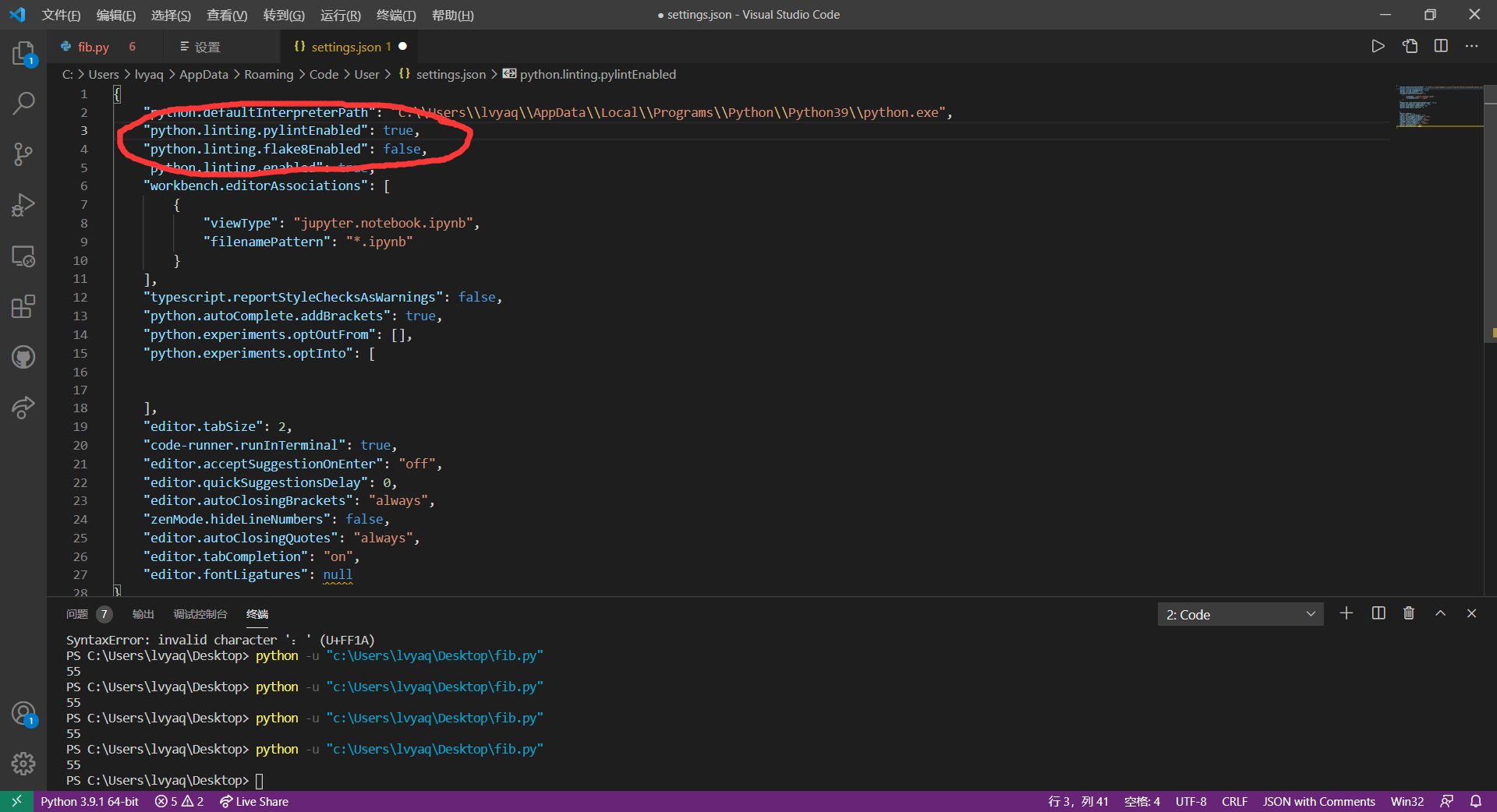This screenshot has width=1497, height=812.
Task: Click the remote window indicator in status bar
Action: 16,801
